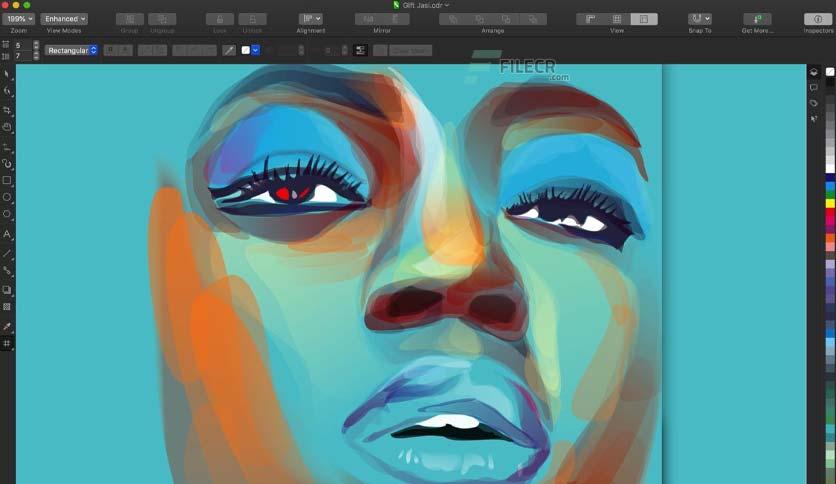Open the Inspectors panel
This screenshot has height=484, width=836.
point(818,19)
